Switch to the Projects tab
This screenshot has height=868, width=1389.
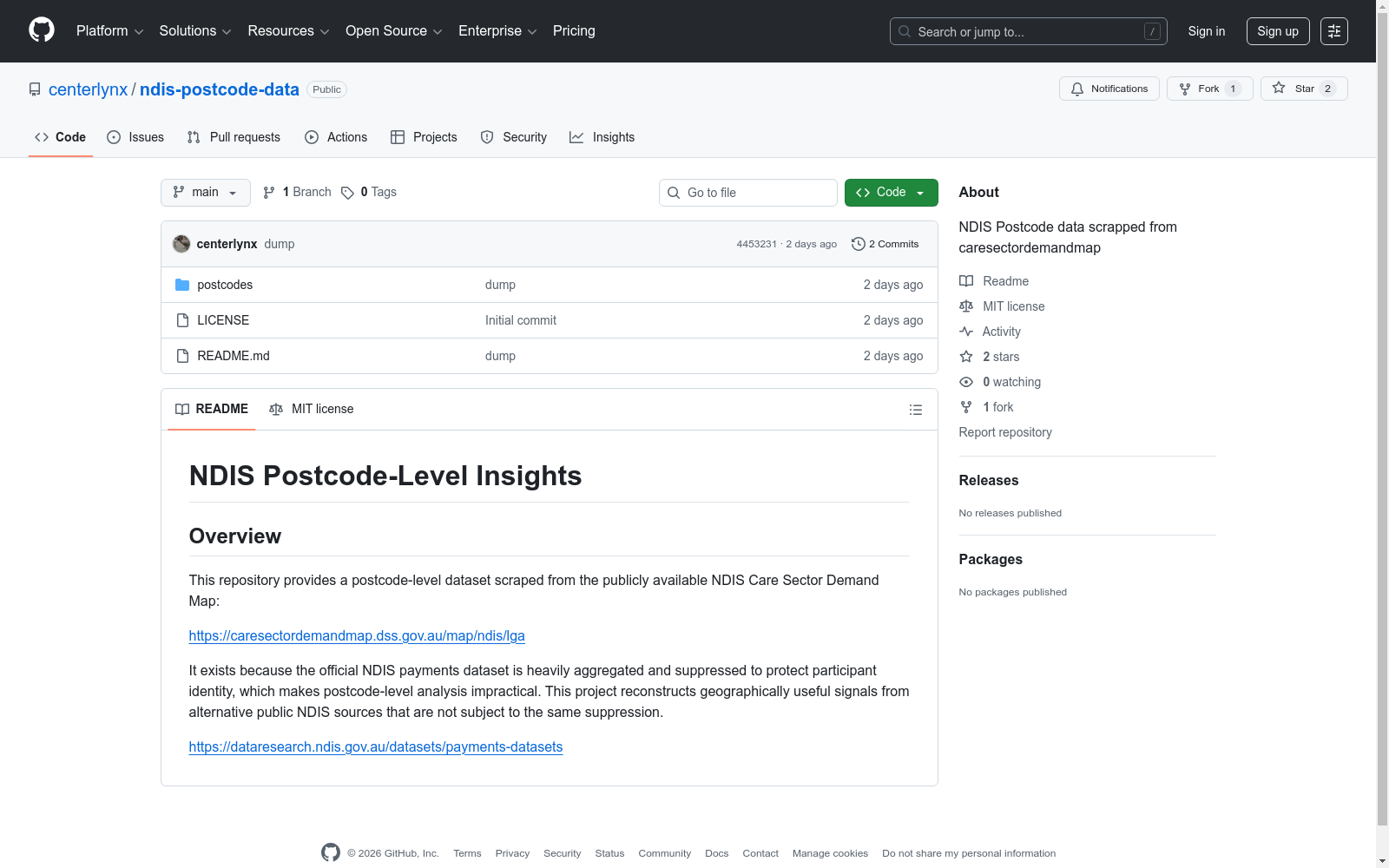pyautogui.click(x=424, y=137)
